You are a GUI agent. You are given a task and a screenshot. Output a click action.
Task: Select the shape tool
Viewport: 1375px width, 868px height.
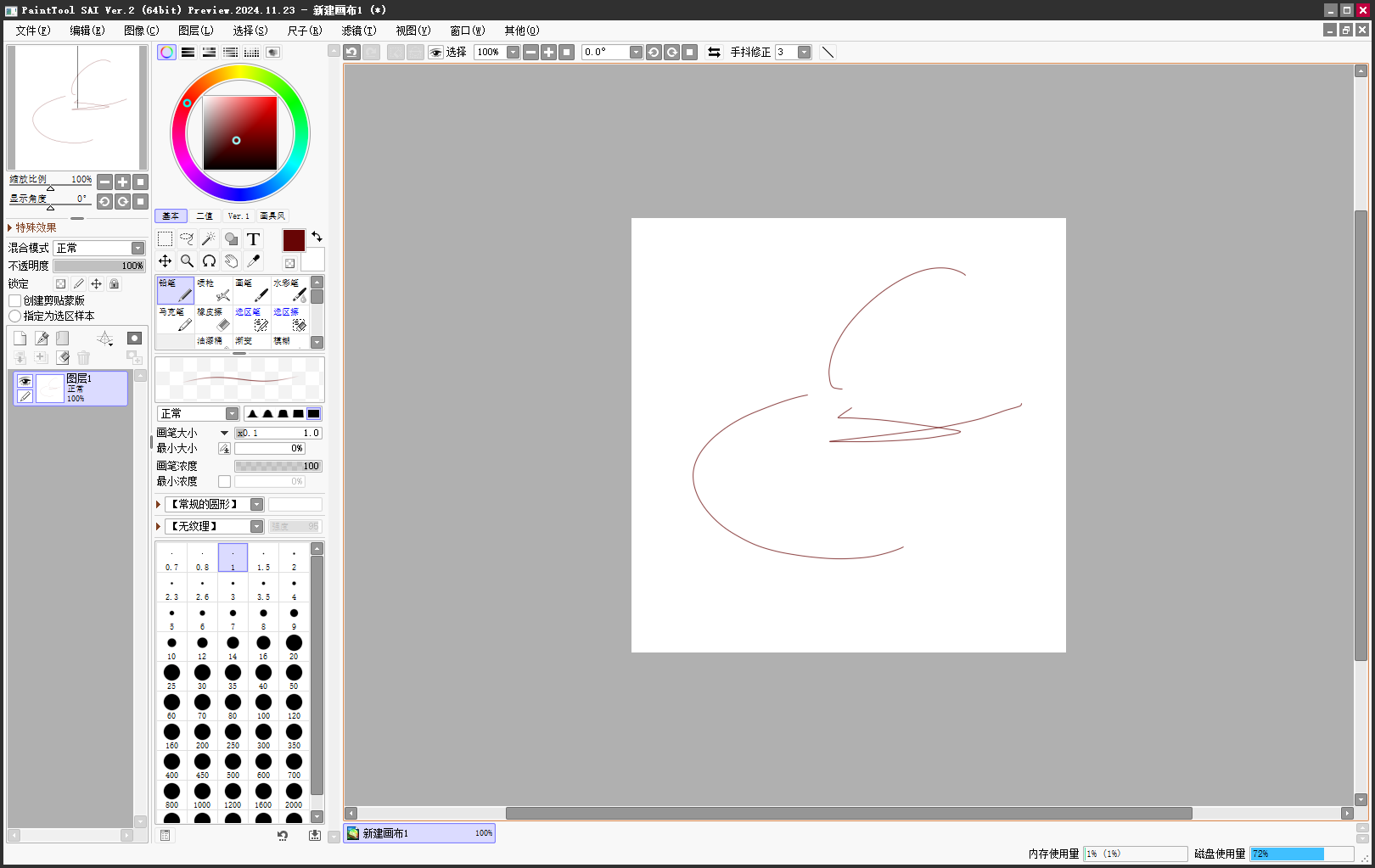pos(231,239)
